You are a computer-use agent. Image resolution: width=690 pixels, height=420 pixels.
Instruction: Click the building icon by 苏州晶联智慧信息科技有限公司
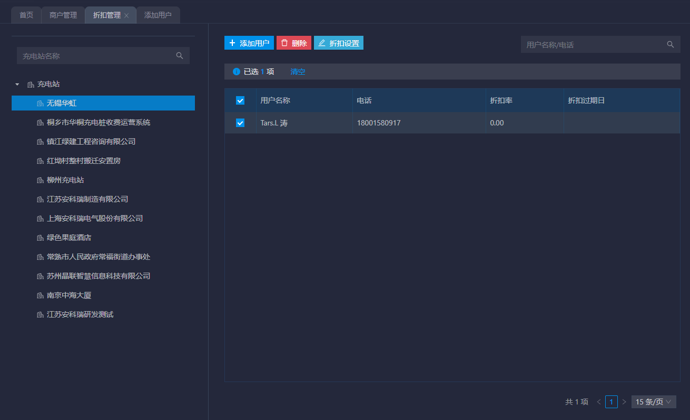(40, 276)
